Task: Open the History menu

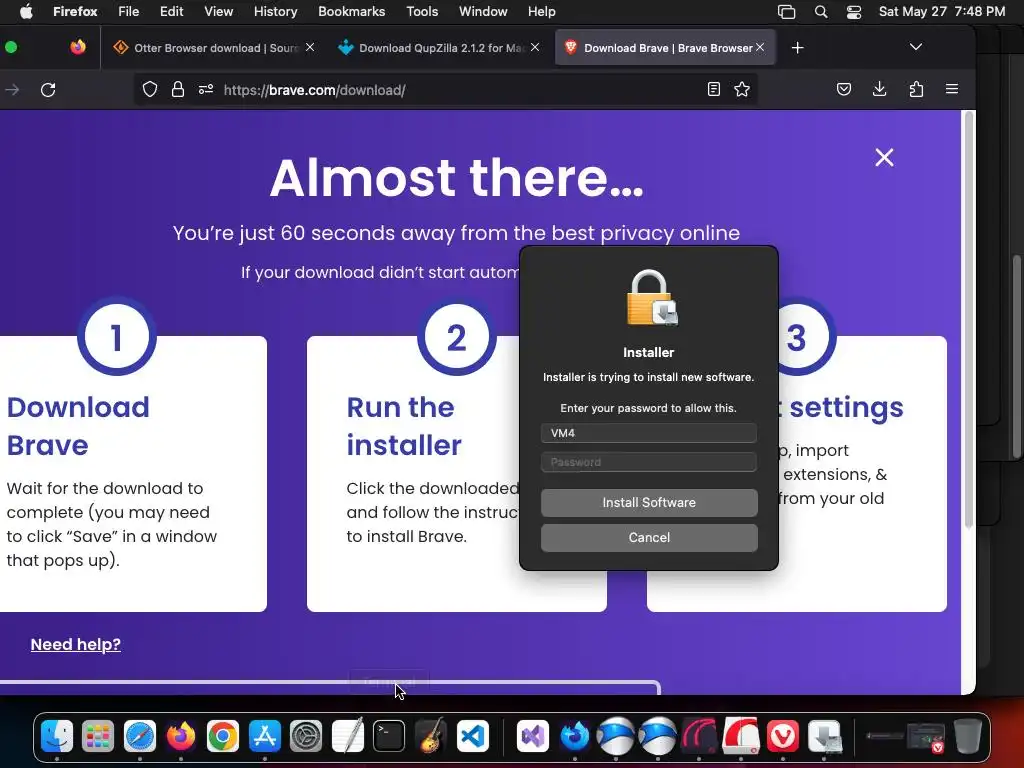Action: tap(275, 11)
